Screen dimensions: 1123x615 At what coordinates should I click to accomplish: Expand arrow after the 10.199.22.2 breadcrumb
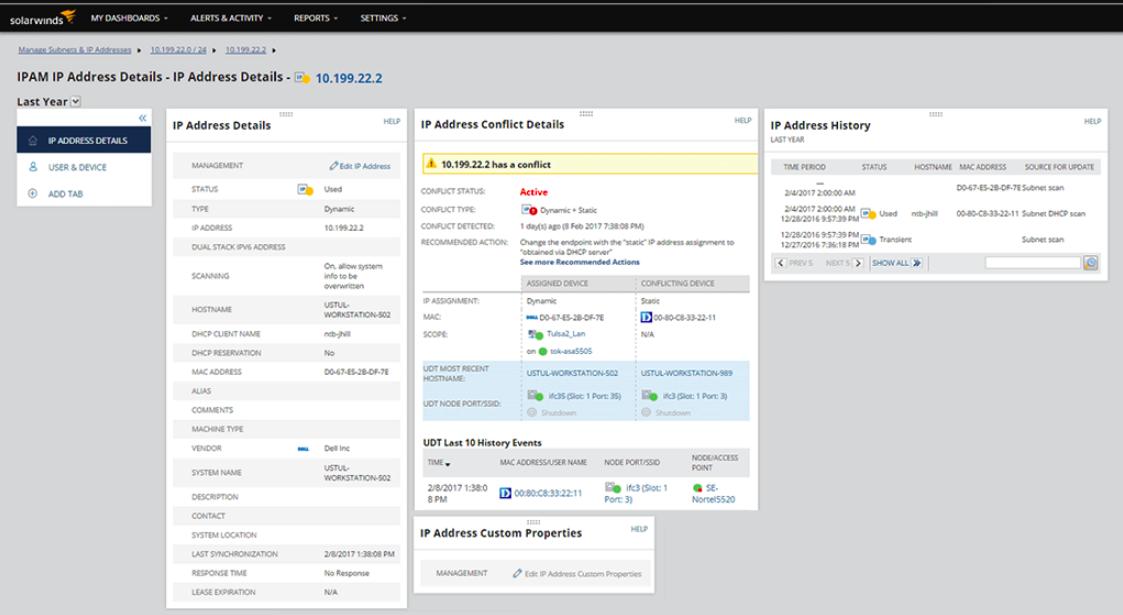point(274,50)
